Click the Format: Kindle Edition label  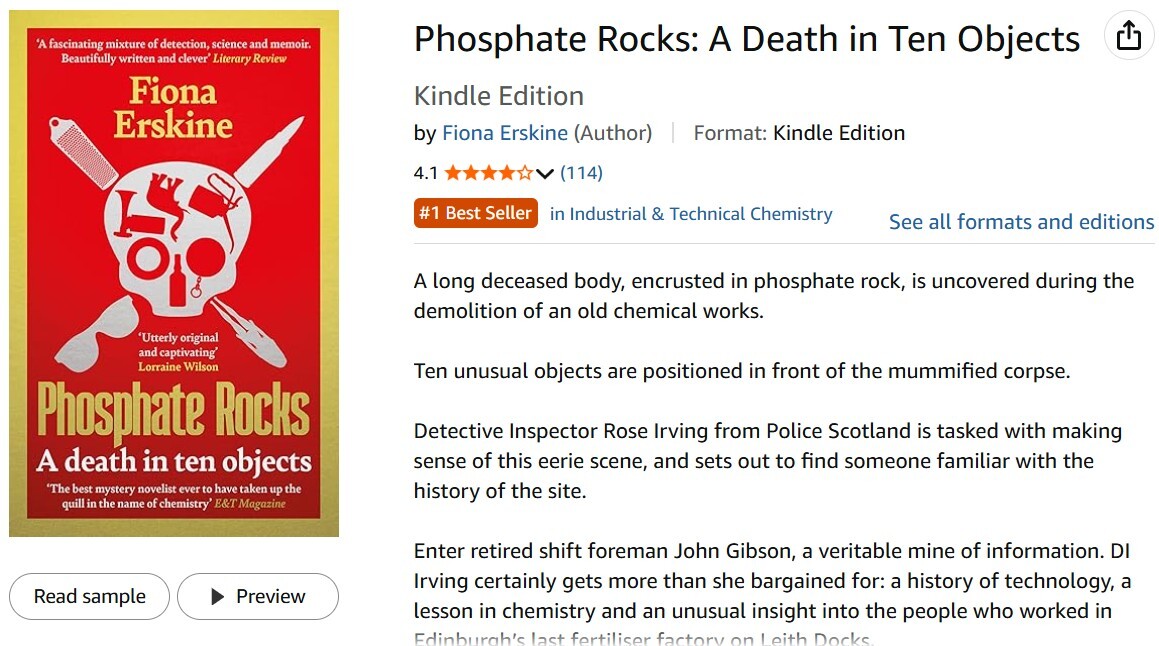(x=799, y=133)
